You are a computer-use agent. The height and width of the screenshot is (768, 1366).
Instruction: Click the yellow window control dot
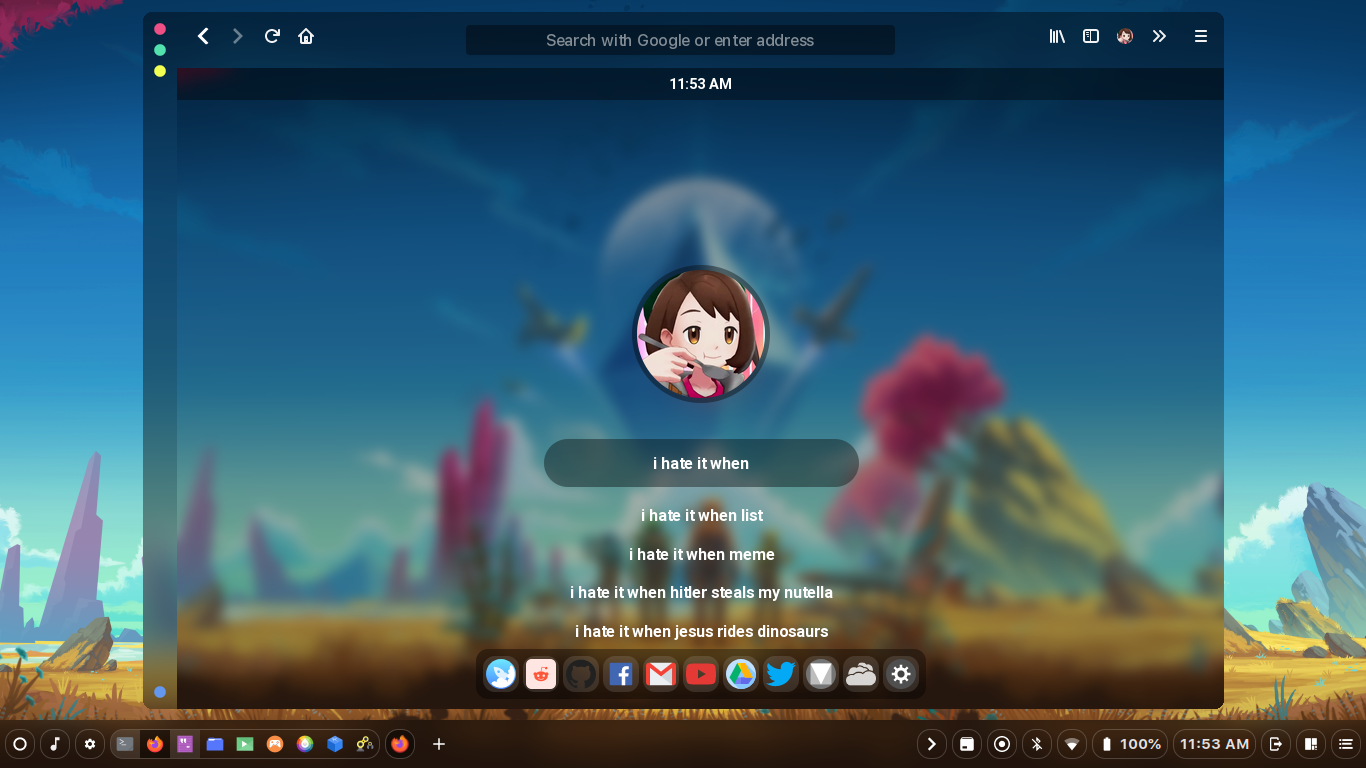pyautogui.click(x=160, y=71)
